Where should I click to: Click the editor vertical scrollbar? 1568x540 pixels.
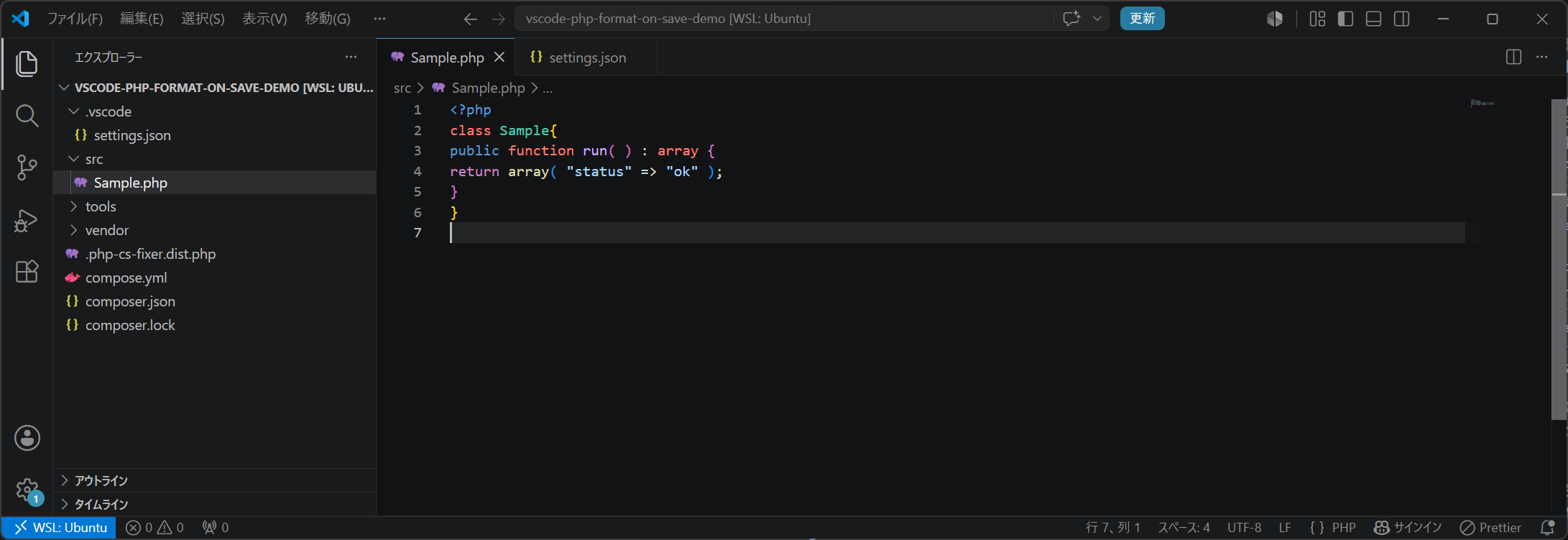tap(1559, 259)
